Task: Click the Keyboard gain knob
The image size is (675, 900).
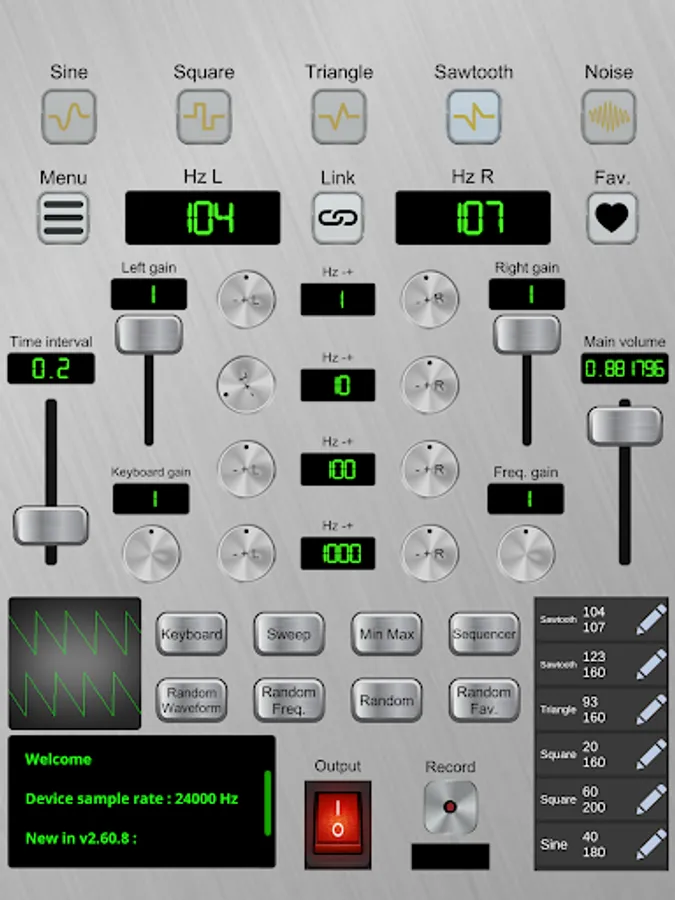Action: [x=152, y=554]
